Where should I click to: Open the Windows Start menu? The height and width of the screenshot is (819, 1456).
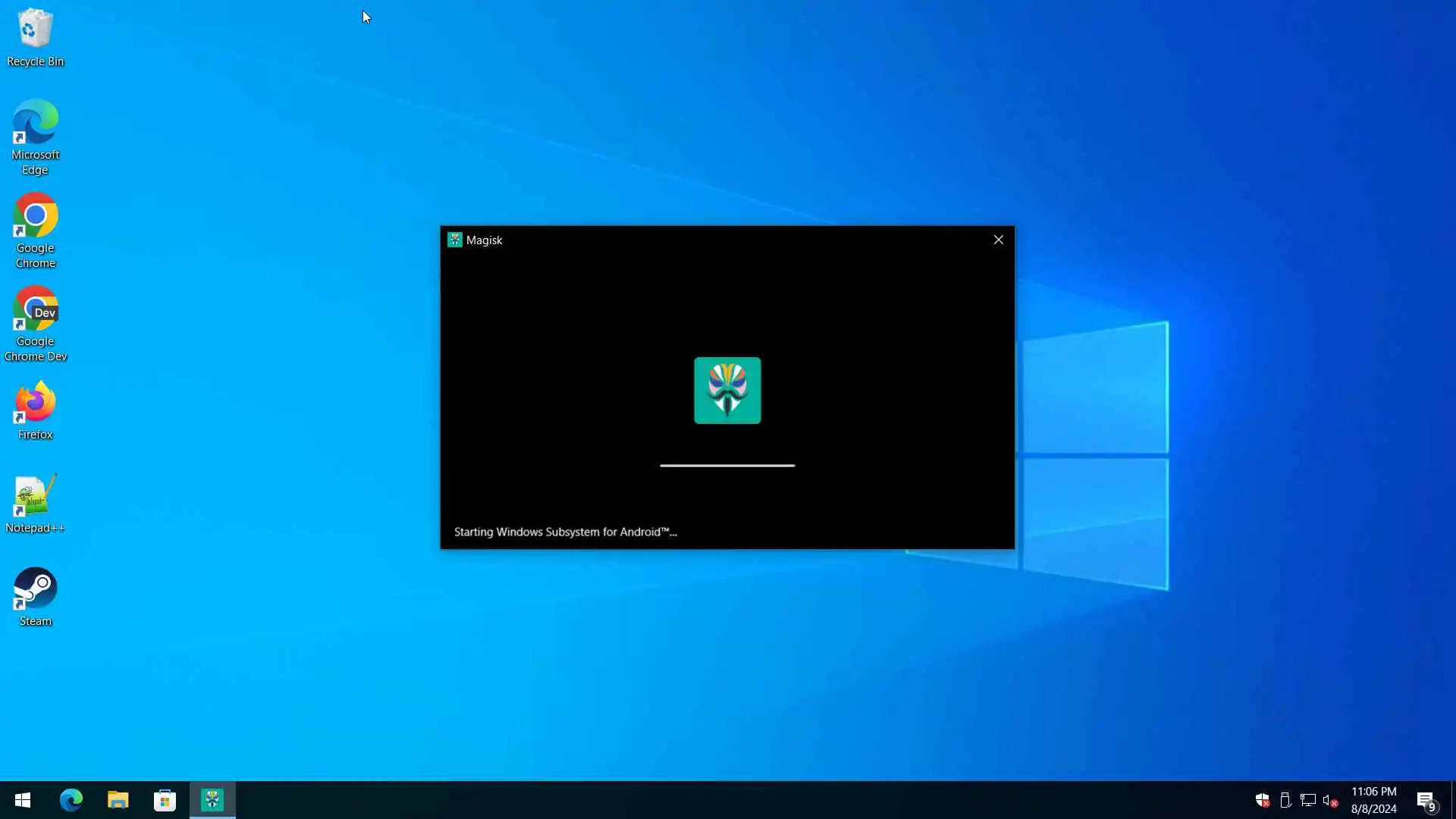[23, 800]
